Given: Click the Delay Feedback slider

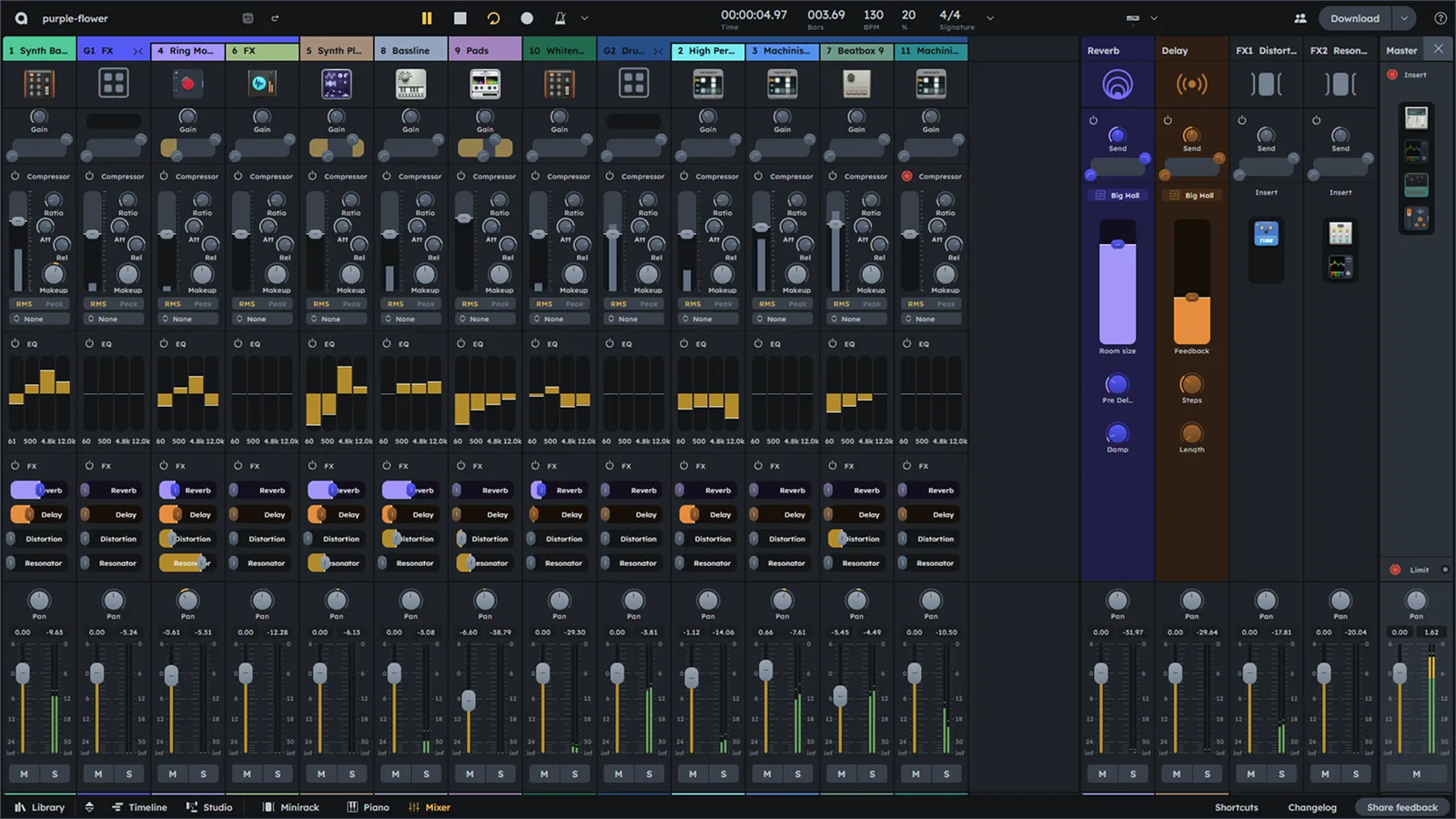Looking at the screenshot, I should 1192,282.
